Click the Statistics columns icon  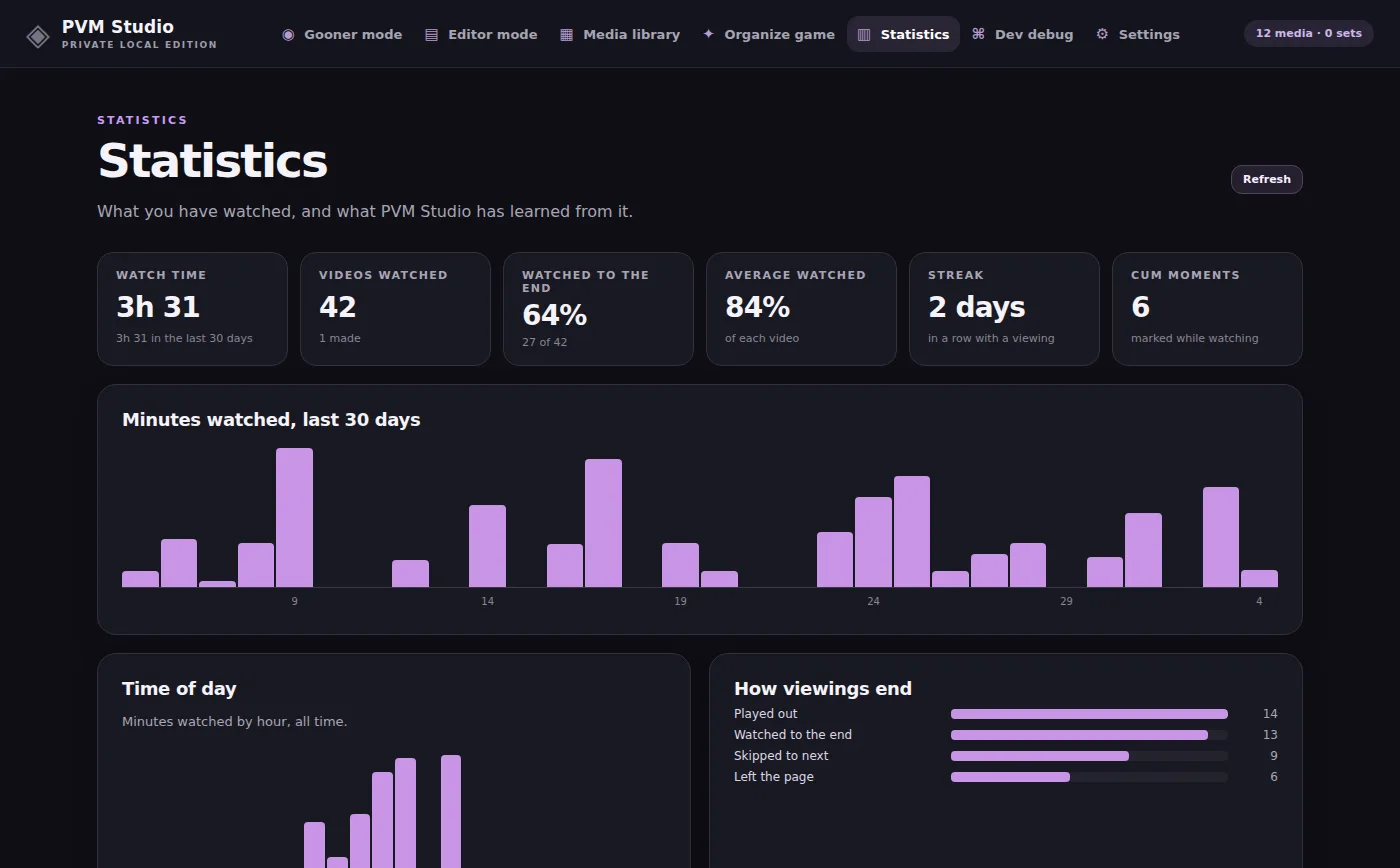864,34
